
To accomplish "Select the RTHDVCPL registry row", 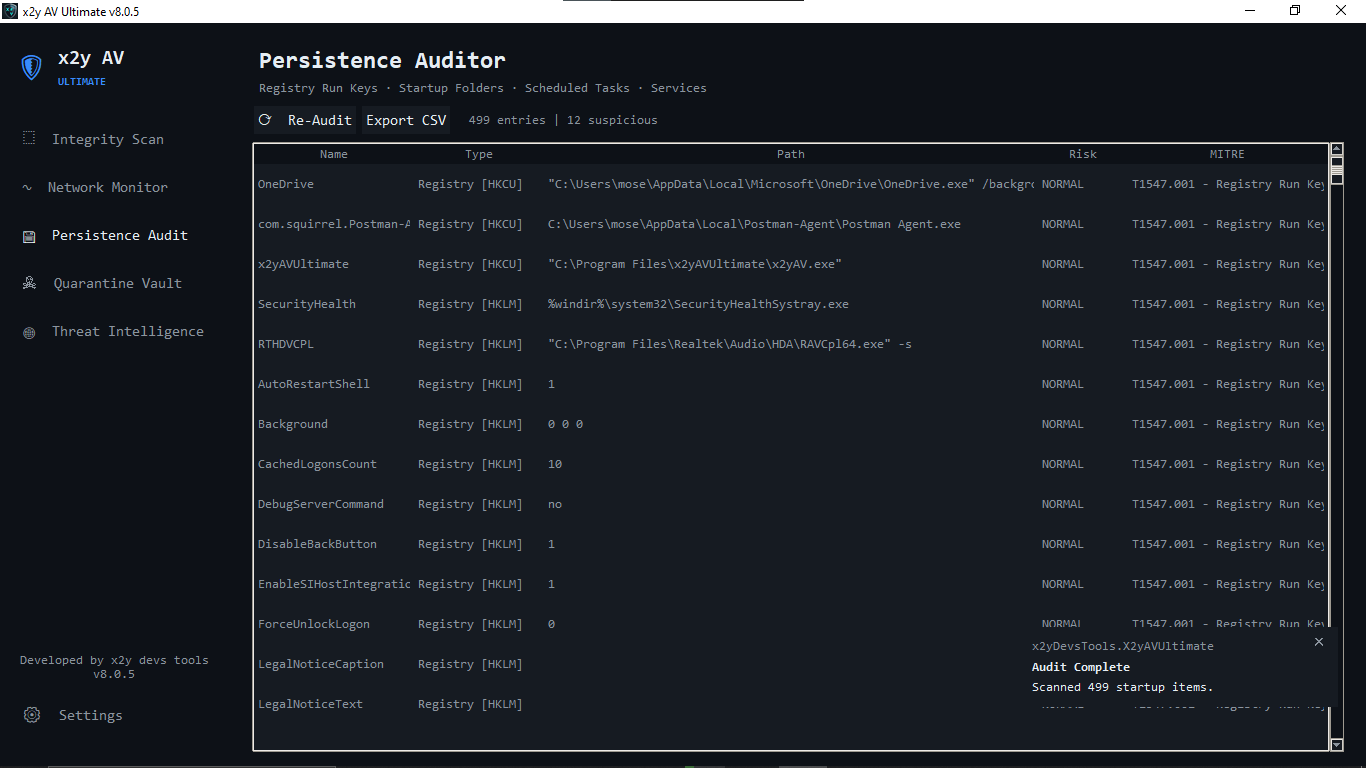I will click(x=283, y=344).
